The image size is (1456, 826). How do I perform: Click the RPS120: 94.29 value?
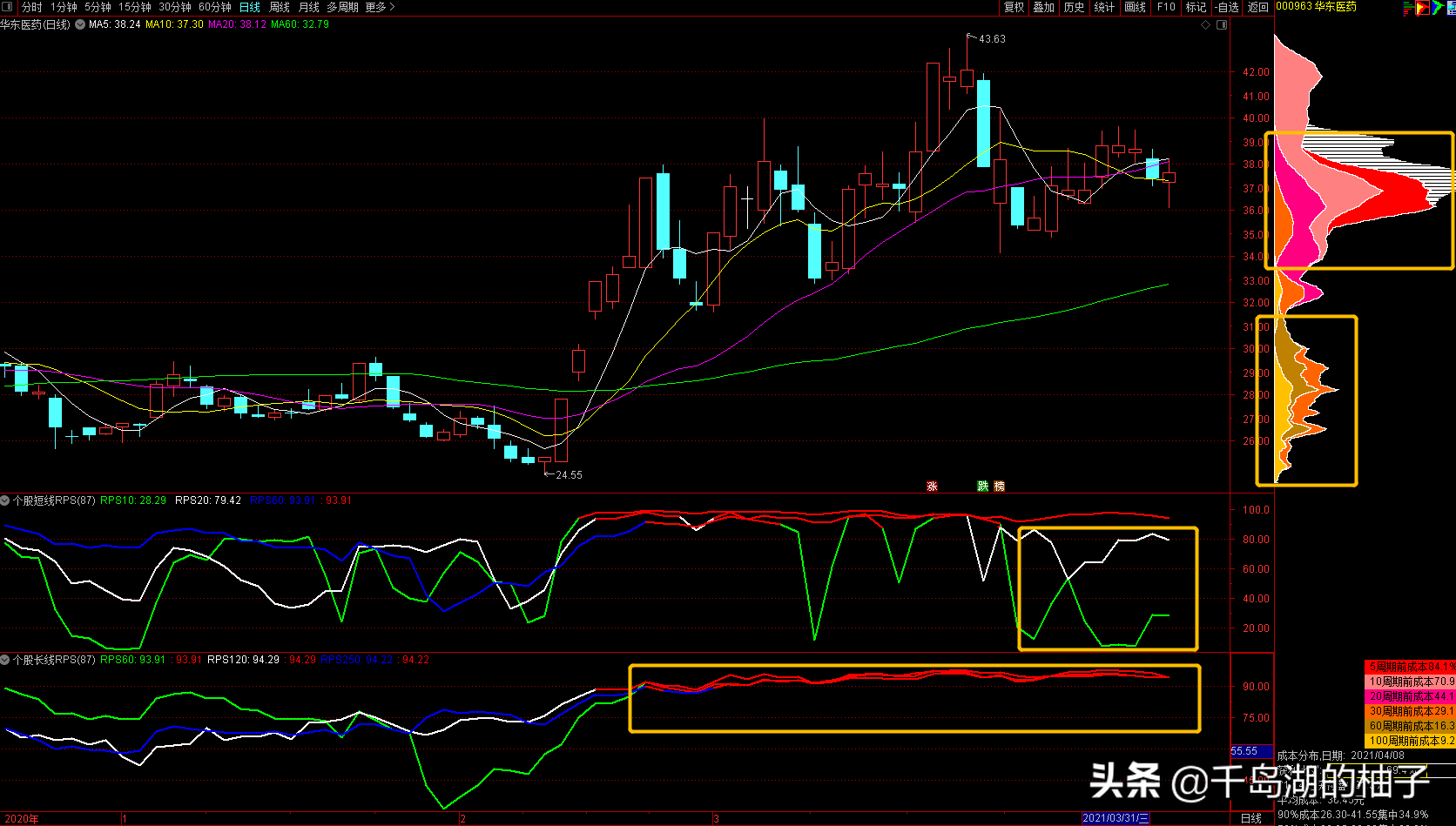244,660
